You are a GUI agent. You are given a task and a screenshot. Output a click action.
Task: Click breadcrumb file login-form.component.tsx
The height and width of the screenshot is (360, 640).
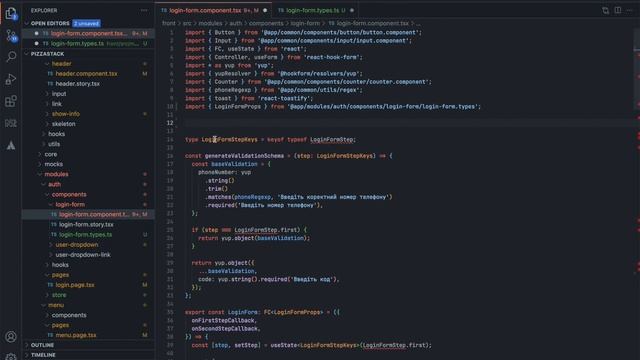(372, 24)
